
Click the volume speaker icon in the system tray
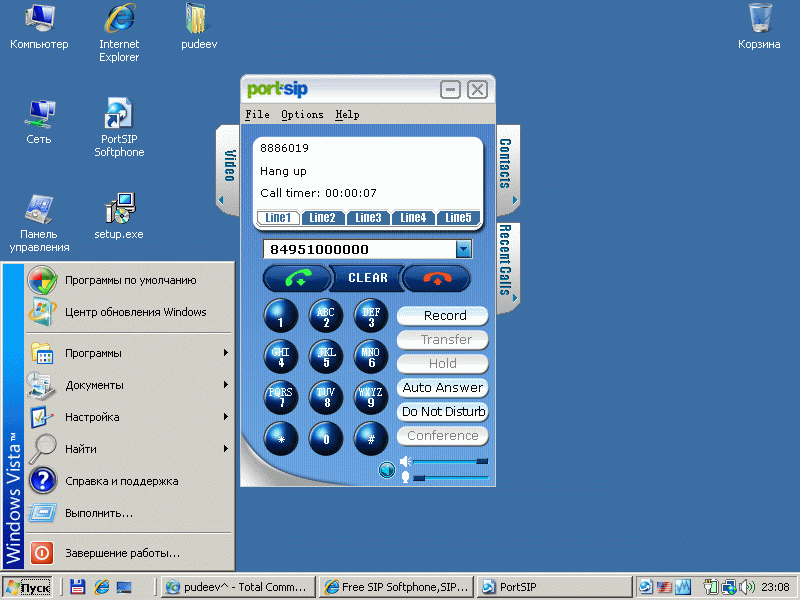[747, 587]
